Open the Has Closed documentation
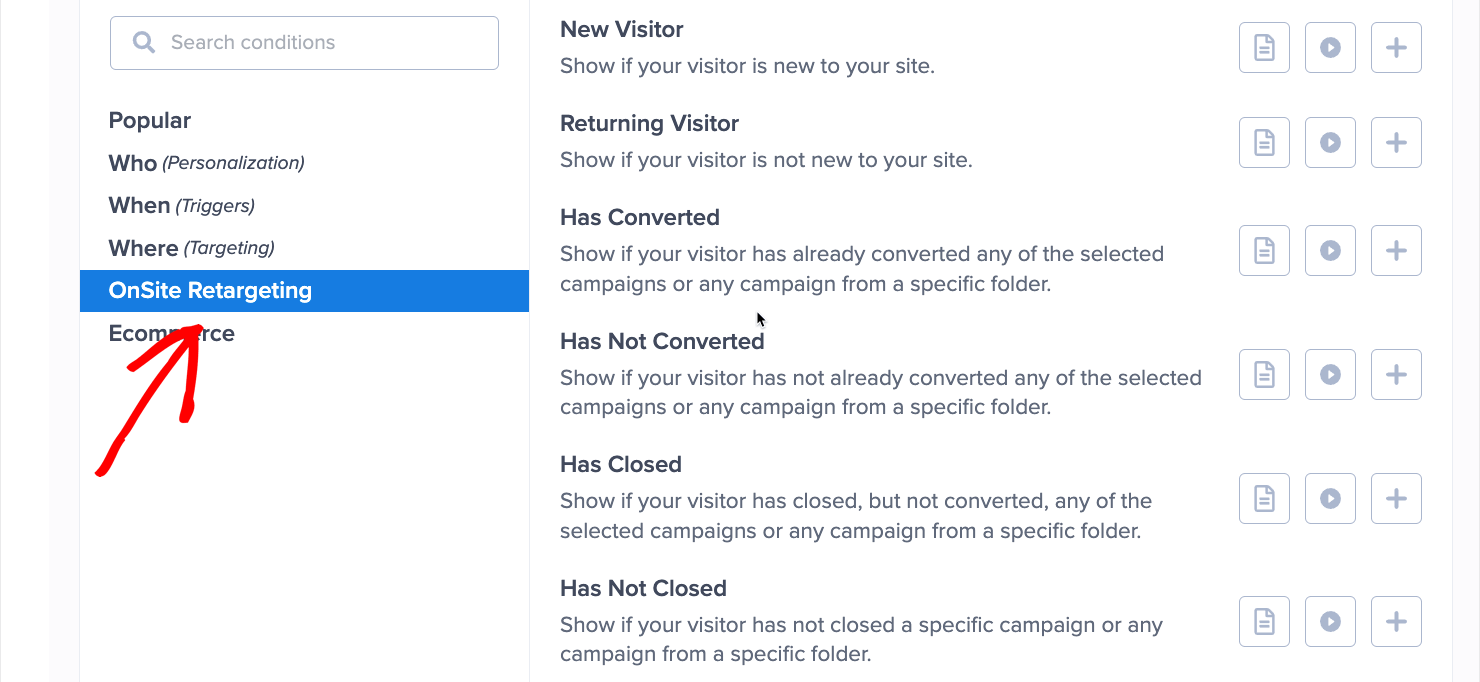Image resolution: width=1480 pixels, height=682 pixels. [x=1264, y=498]
